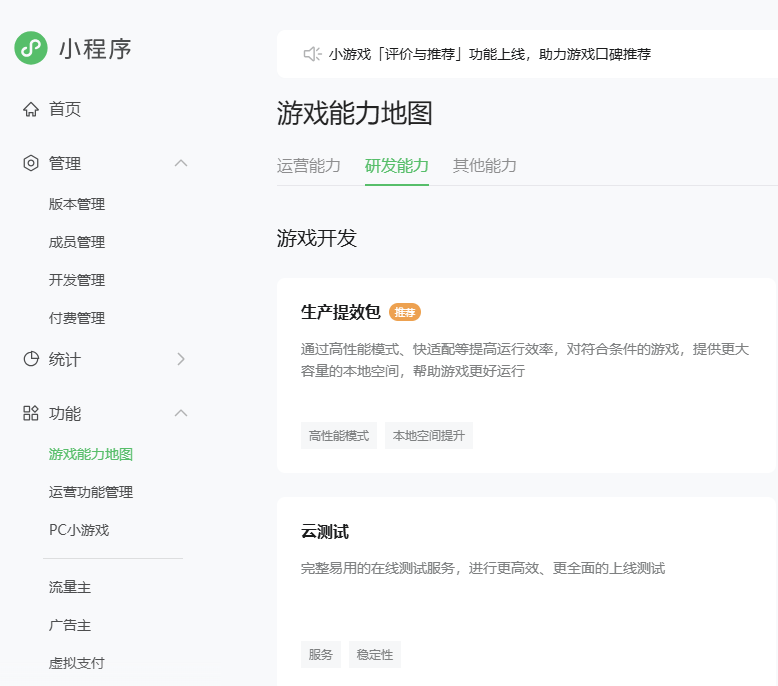The image size is (778, 686).
Task: Click the 服务 tag
Action: tap(321, 654)
